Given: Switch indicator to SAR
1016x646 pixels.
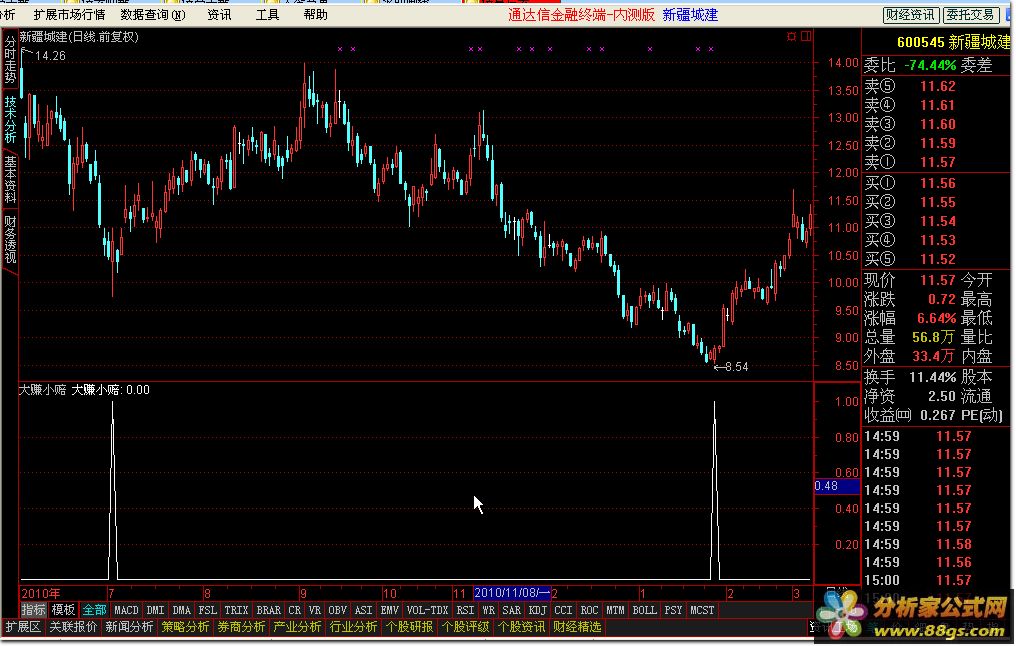Looking at the screenshot, I should click(511, 610).
